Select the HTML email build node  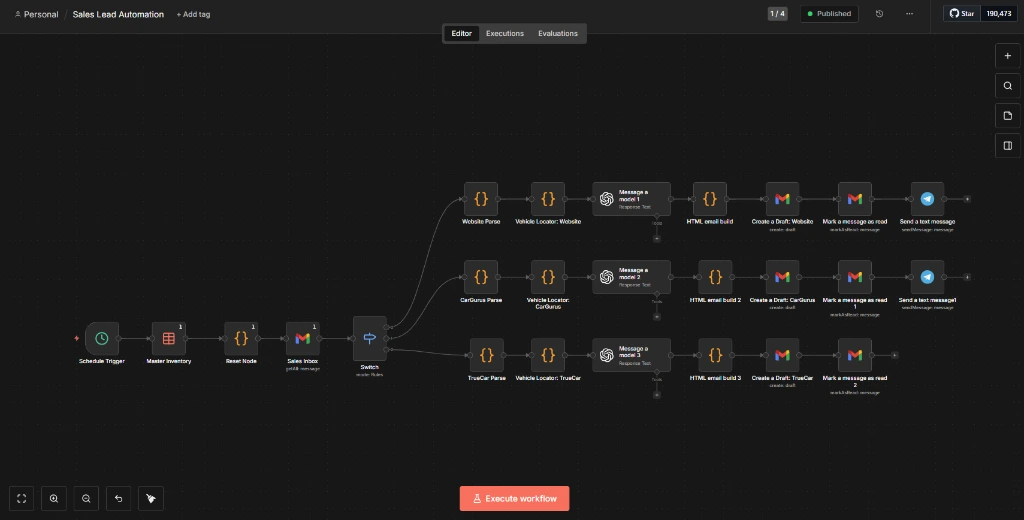coord(710,199)
